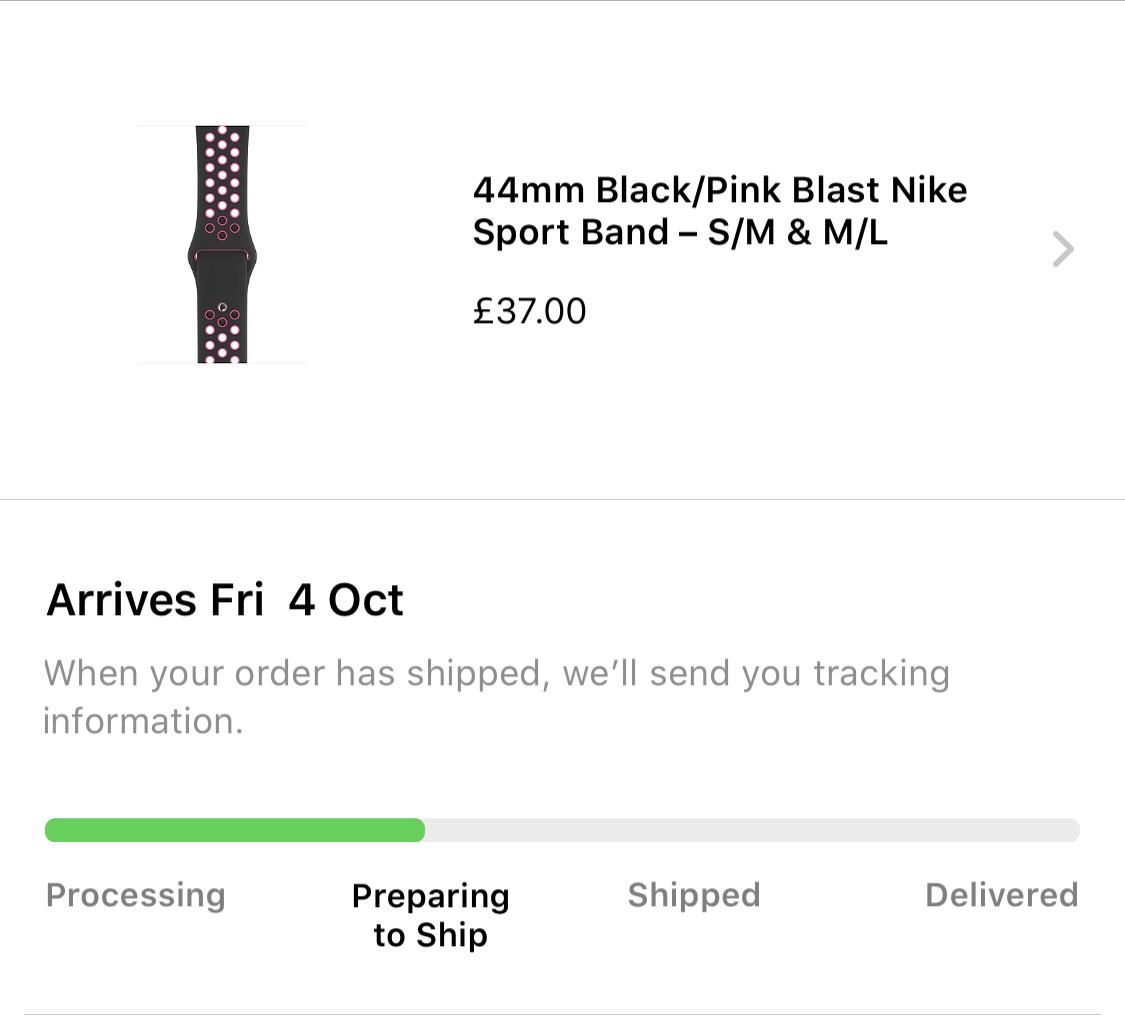Select the Processing status step
1125x1018 pixels.
coord(135,895)
